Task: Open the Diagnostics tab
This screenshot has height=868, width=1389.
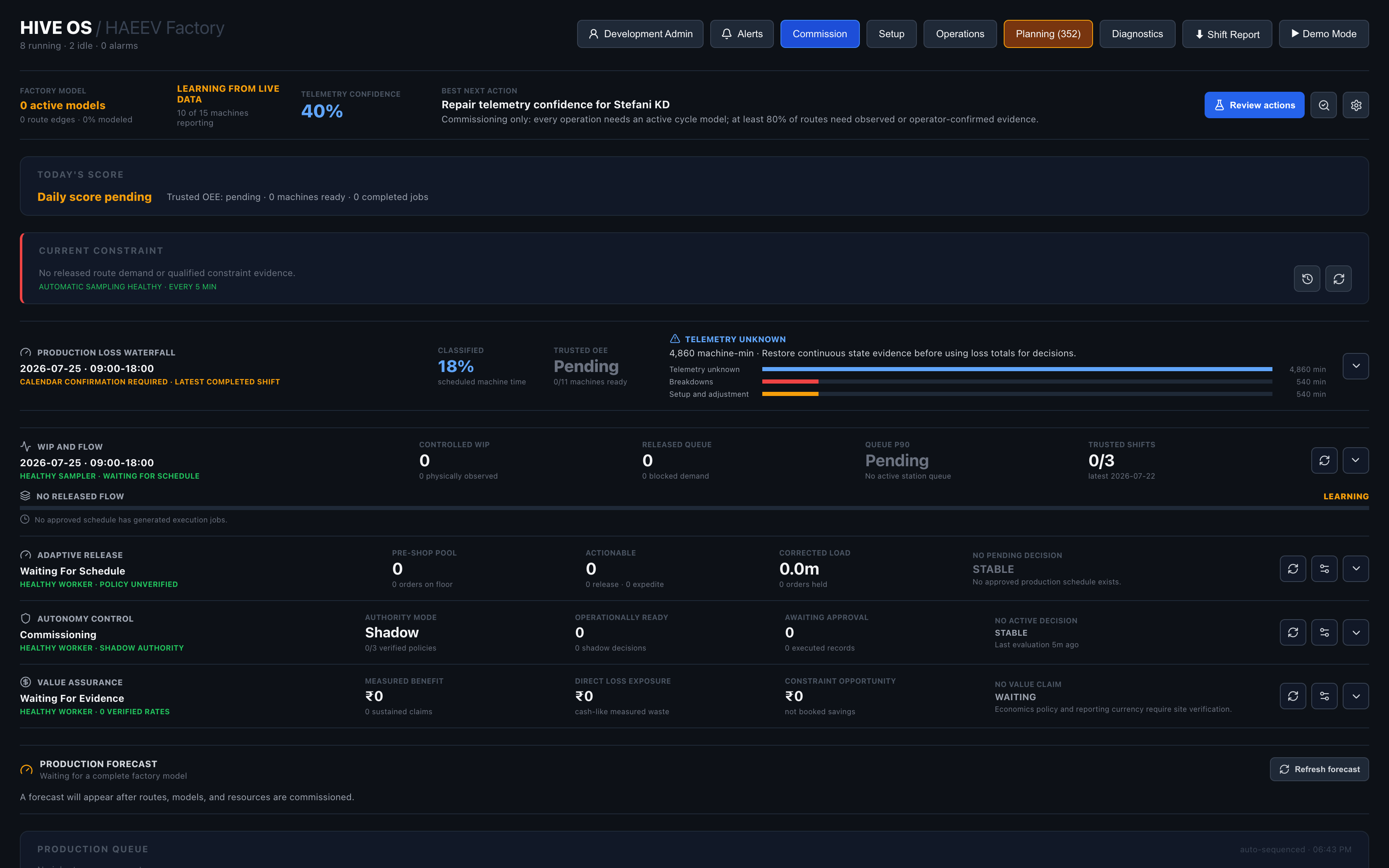Action: (1137, 34)
